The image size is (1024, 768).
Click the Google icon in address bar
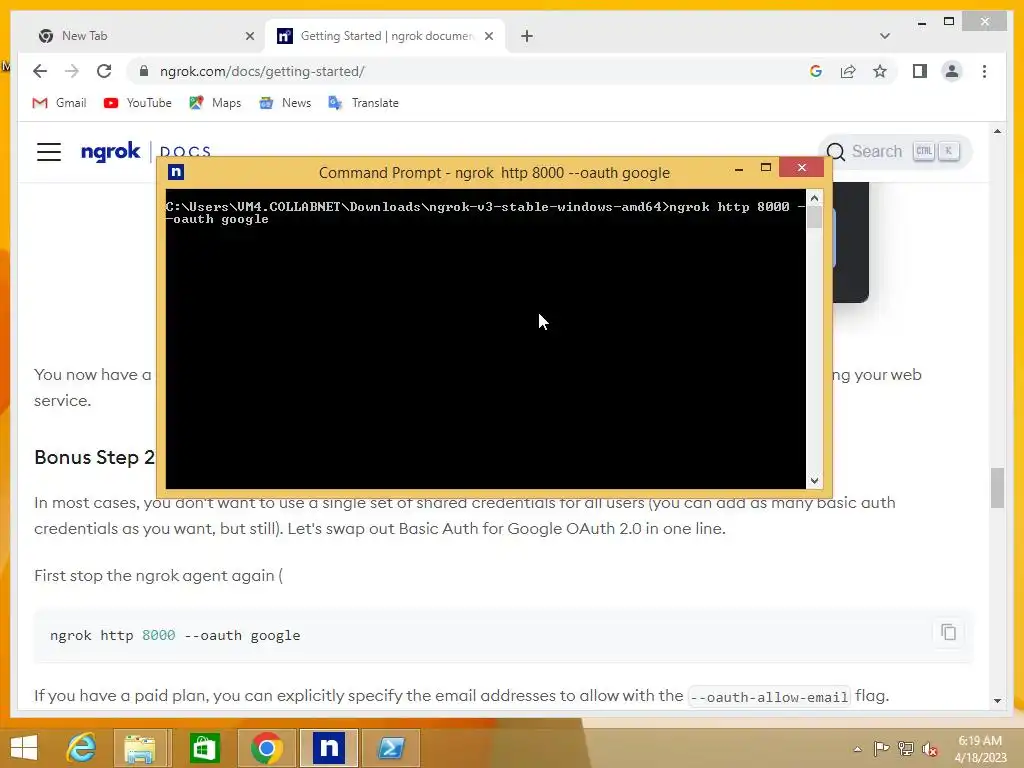[816, 71]
